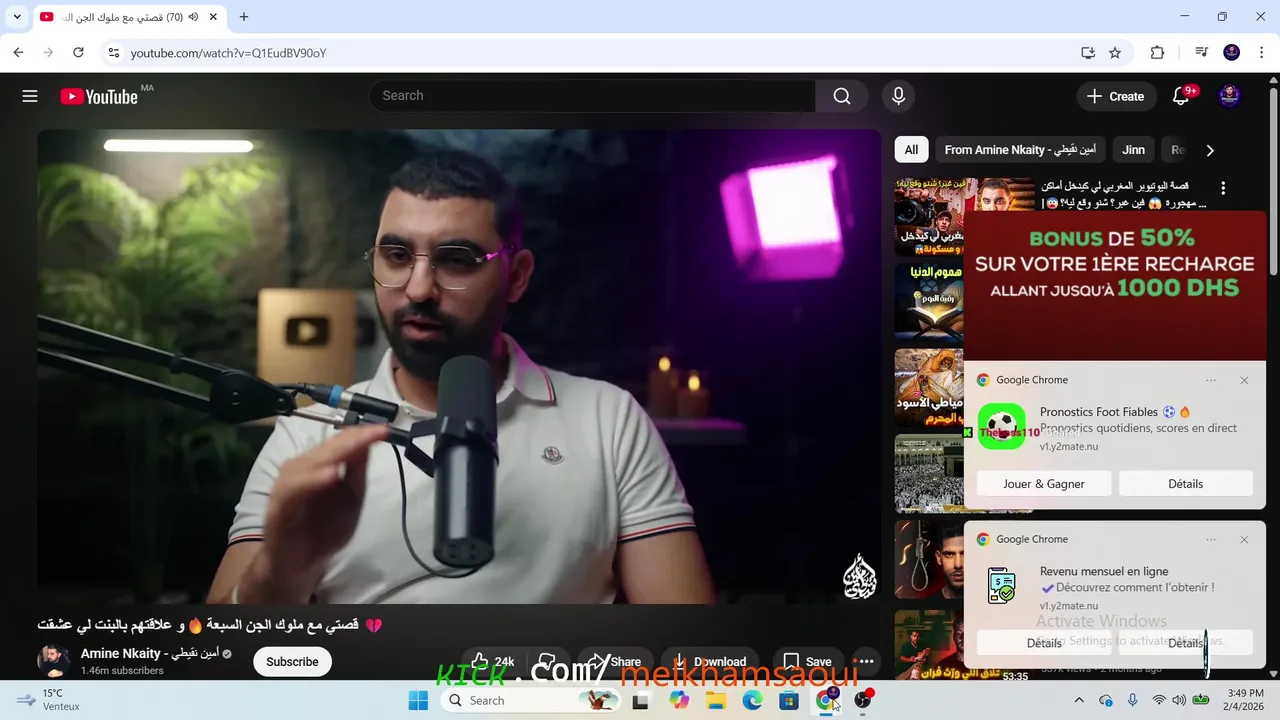The height and width of the screenshot is (720, 1280).
Task: Click the video player to pause
Action: point(459,366)
